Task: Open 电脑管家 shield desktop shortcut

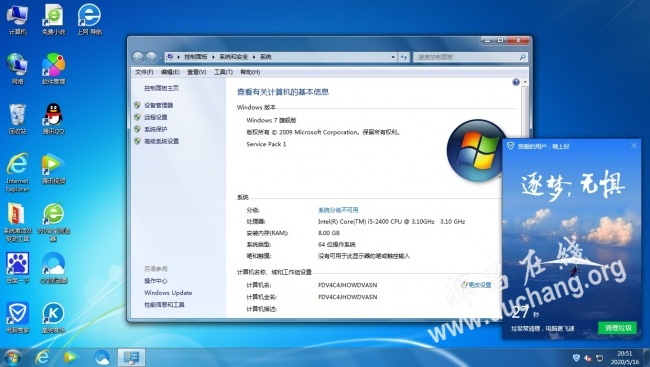Action: [17, 317]
